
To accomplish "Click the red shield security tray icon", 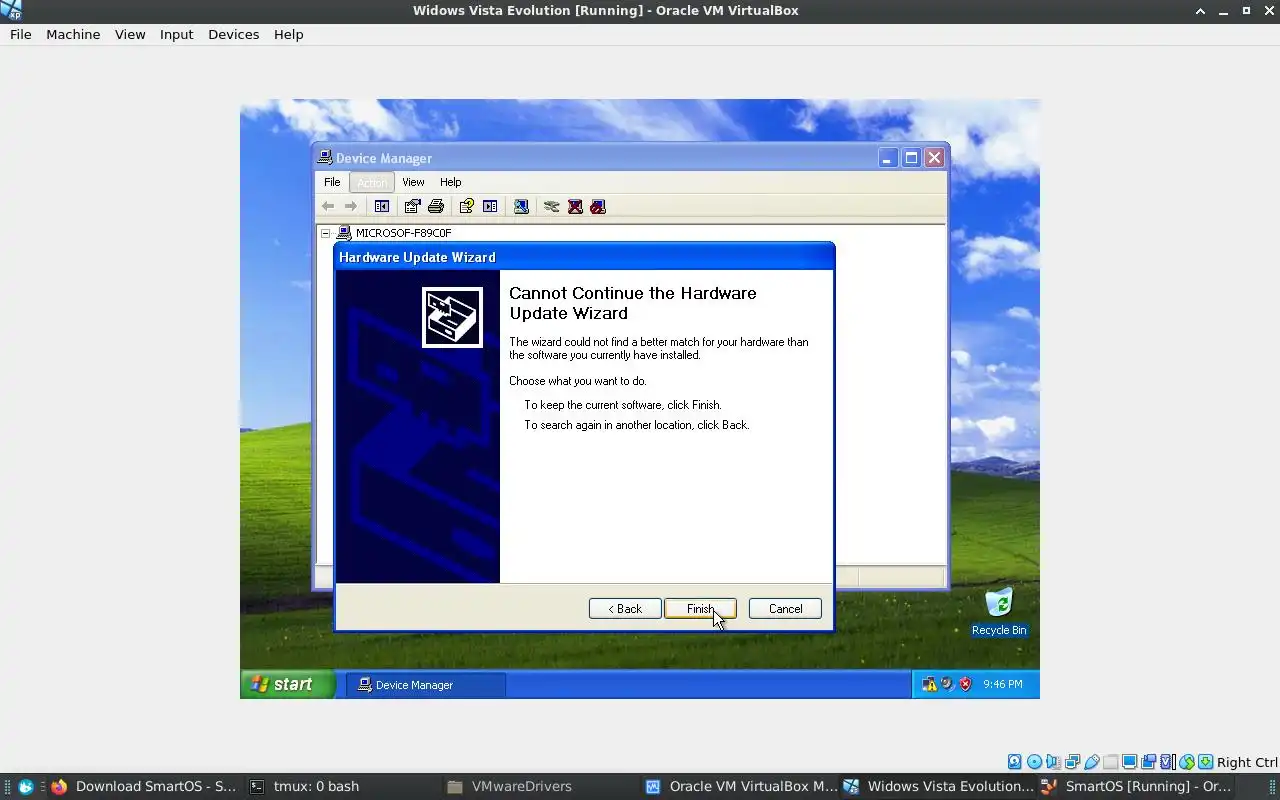I will coord(965,684).
